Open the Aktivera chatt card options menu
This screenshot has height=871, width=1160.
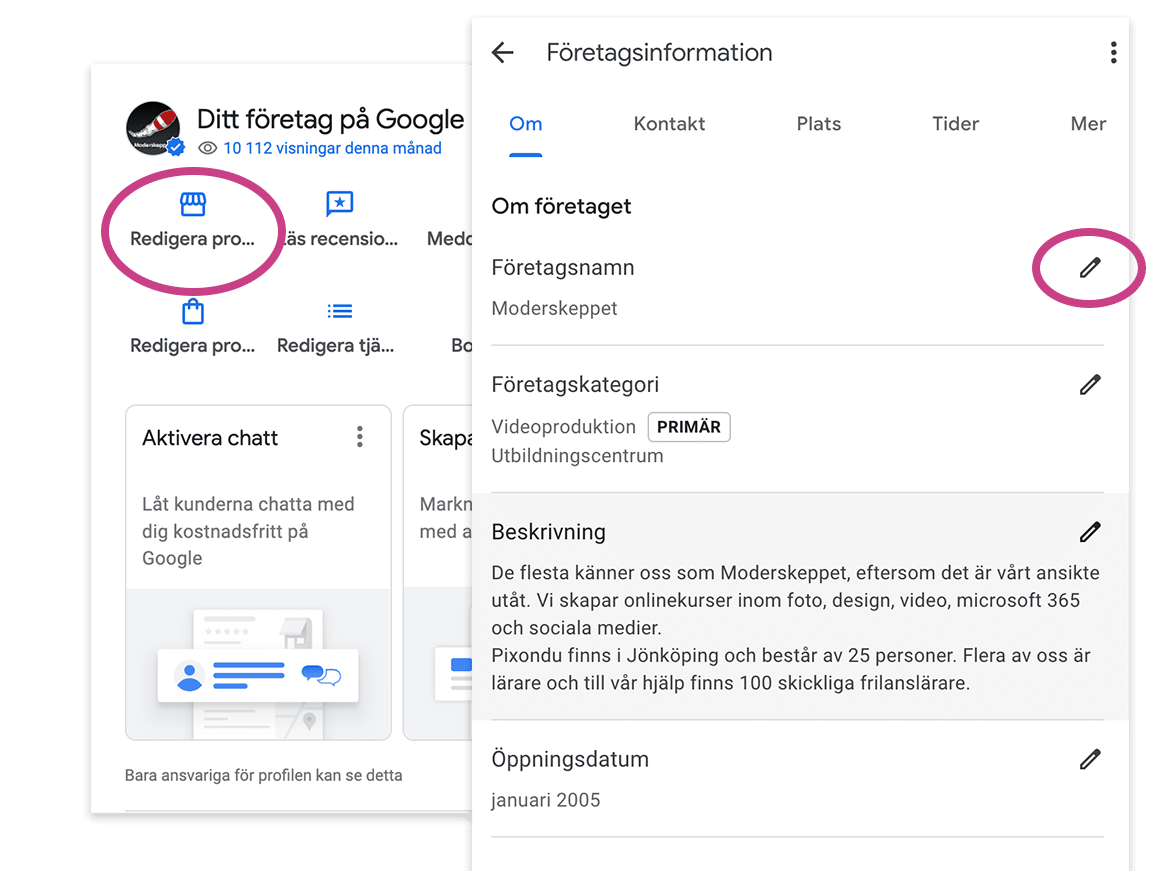point(360,437)
